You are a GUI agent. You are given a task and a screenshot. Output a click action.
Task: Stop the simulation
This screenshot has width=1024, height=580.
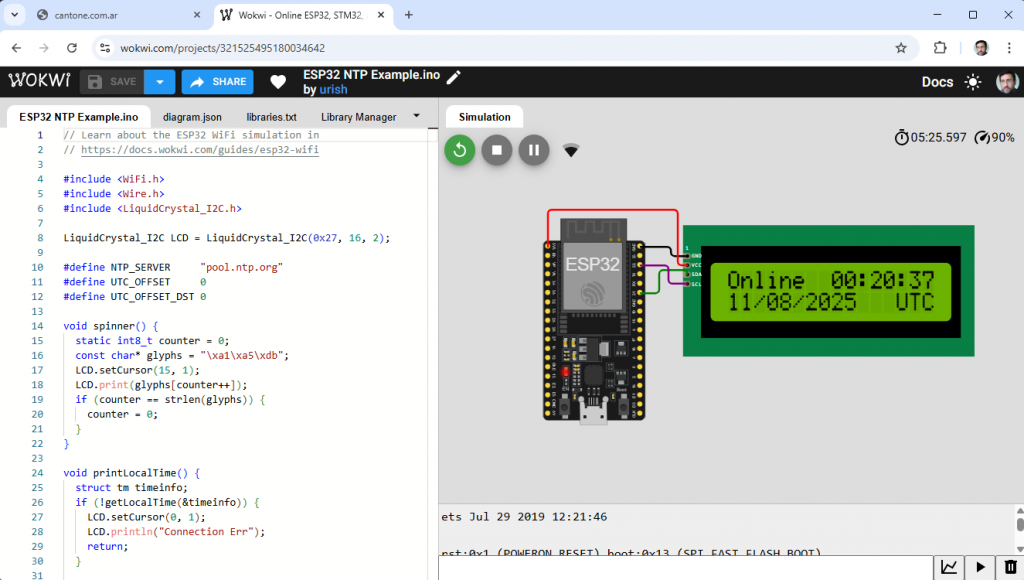[x=496, y=150]
